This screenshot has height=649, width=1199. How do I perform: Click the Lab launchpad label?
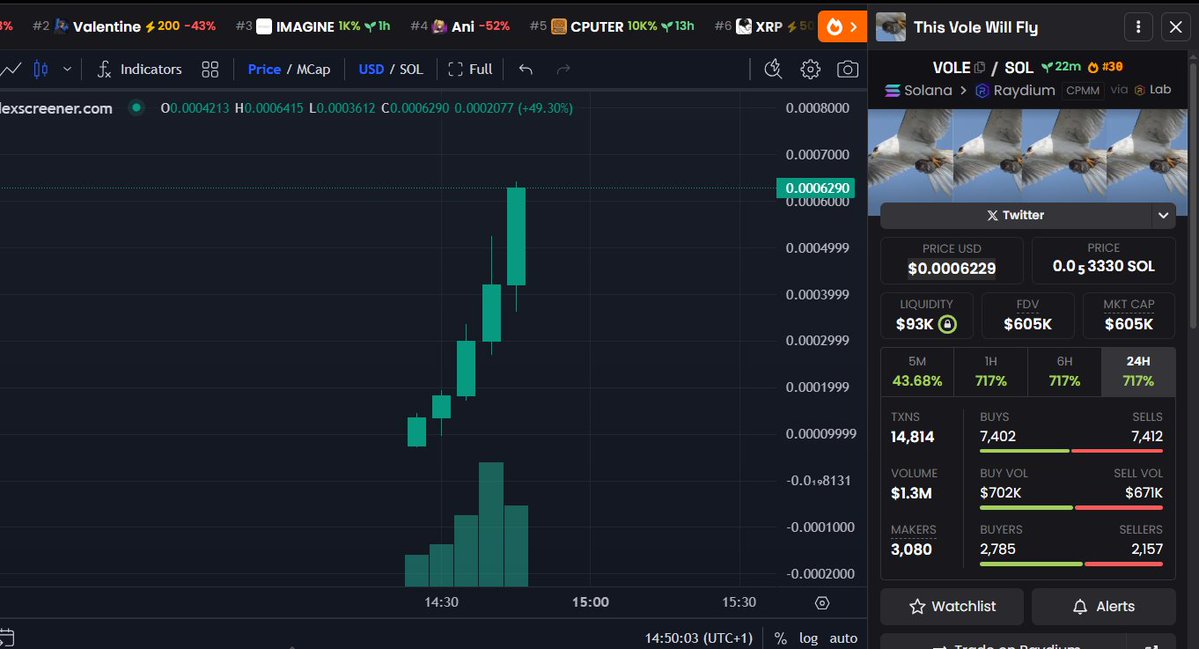point(1152,89)
